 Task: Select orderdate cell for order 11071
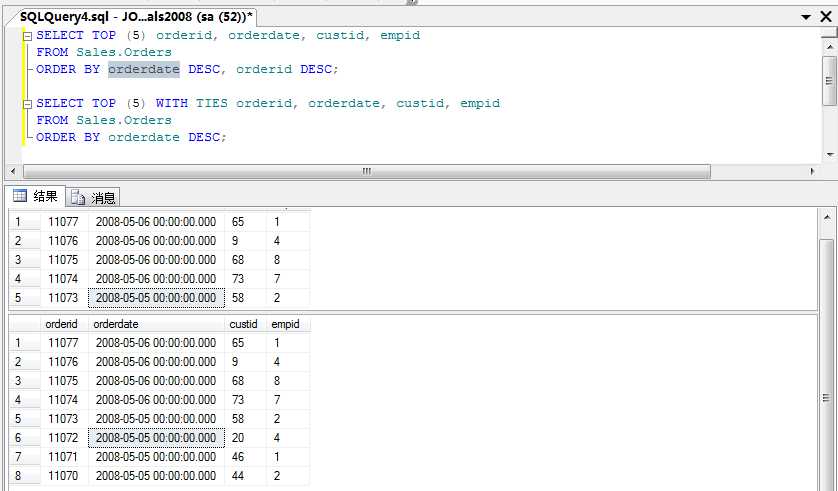(157, 457)
